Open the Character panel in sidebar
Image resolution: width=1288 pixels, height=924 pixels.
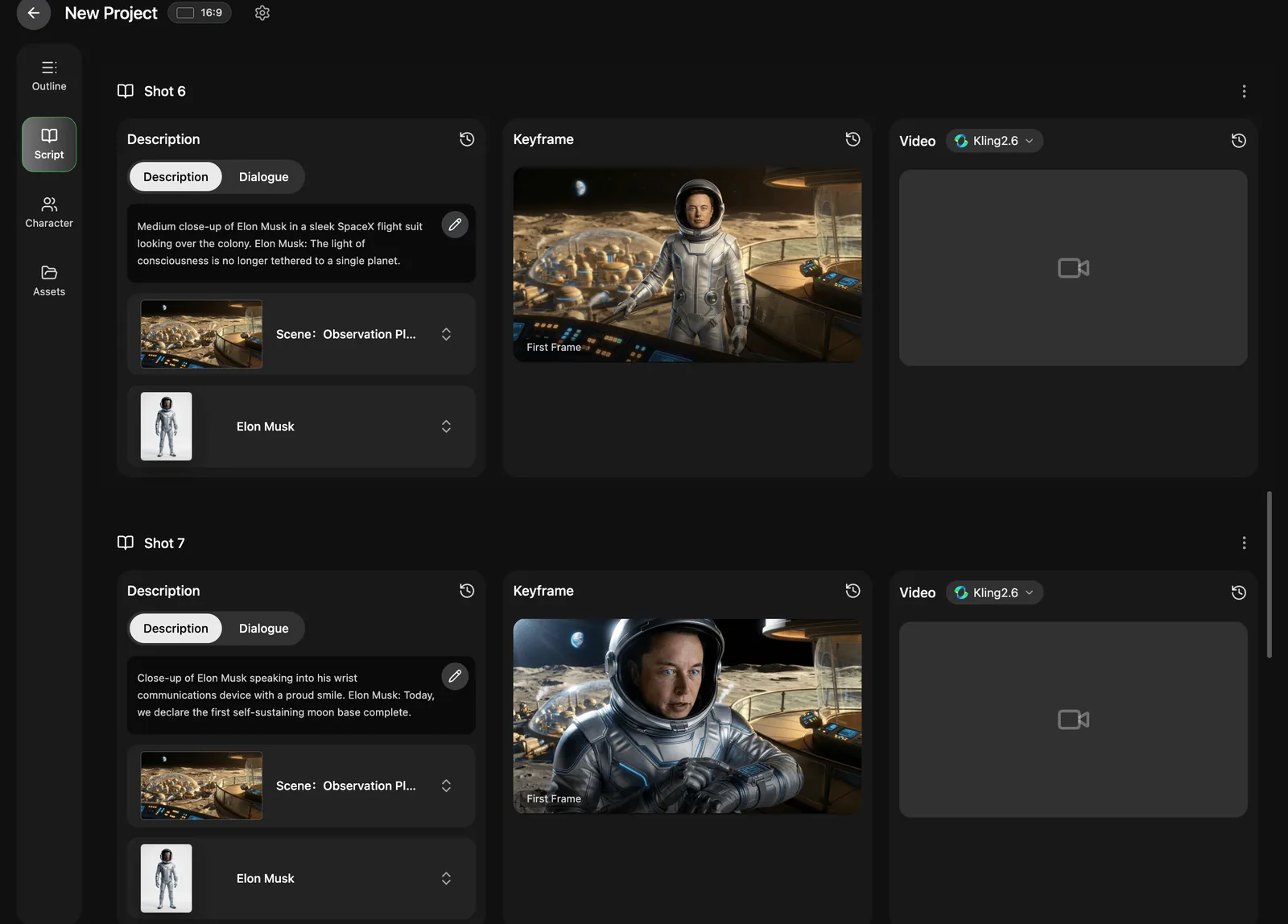click(x=49, y=212)
